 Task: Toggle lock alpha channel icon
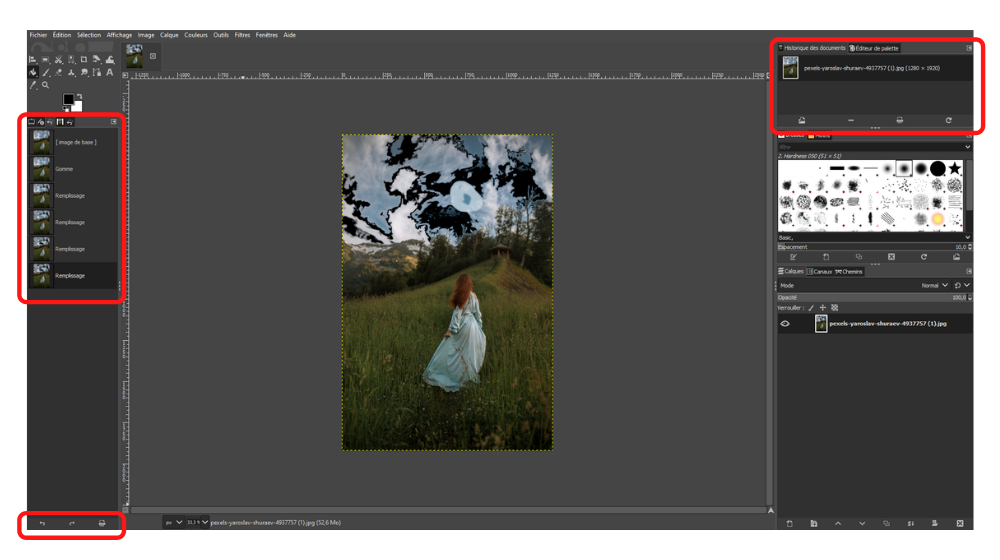click(834, 307)
